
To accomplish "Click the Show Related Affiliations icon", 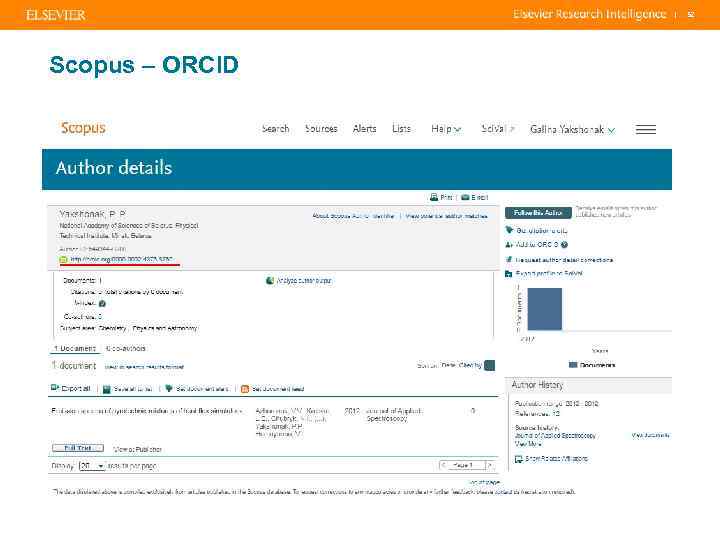I will (518, 459).
